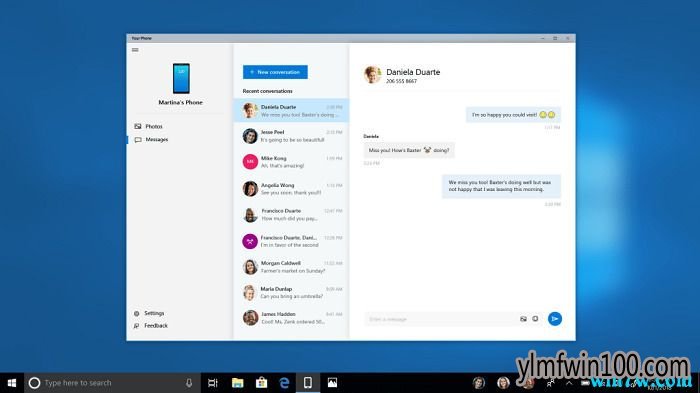The height and width of the screenshot is (393, 700).
Task: Minimize the Your Phone window
Action: tap(543, 38)
